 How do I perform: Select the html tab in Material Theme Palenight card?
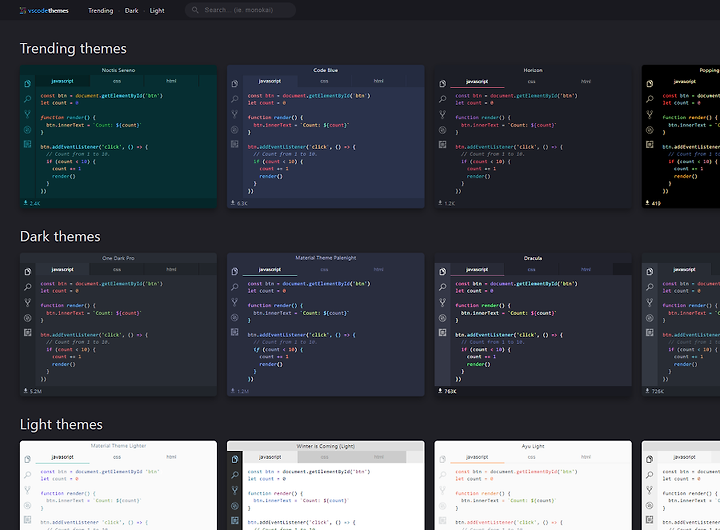378,270
